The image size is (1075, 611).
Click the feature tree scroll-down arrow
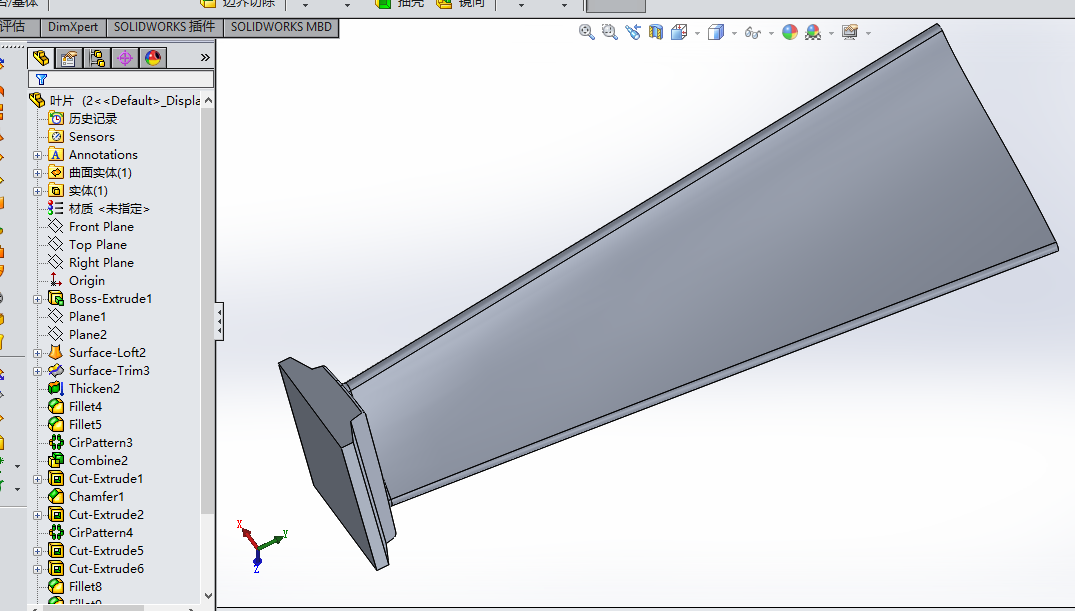point(208,596)
